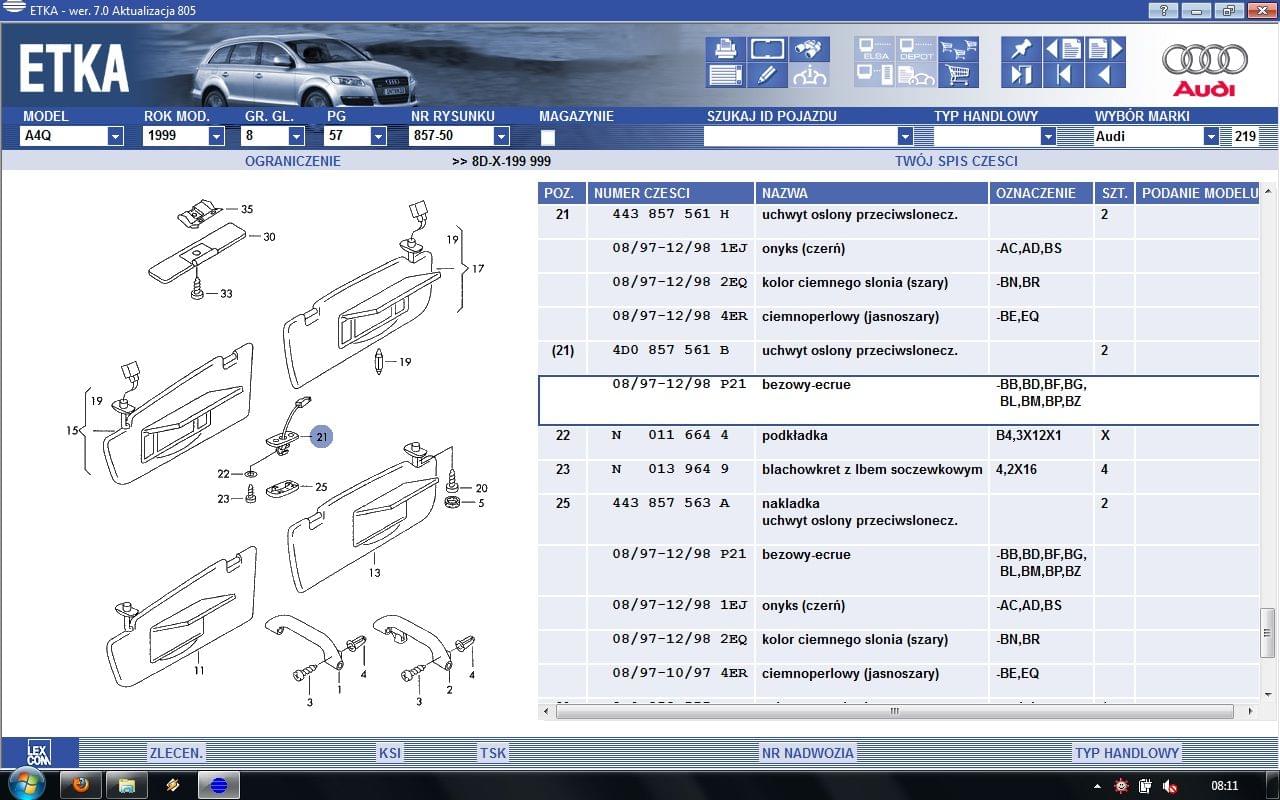Open the multiple shopping carts icon

click(x=958, y=49)
